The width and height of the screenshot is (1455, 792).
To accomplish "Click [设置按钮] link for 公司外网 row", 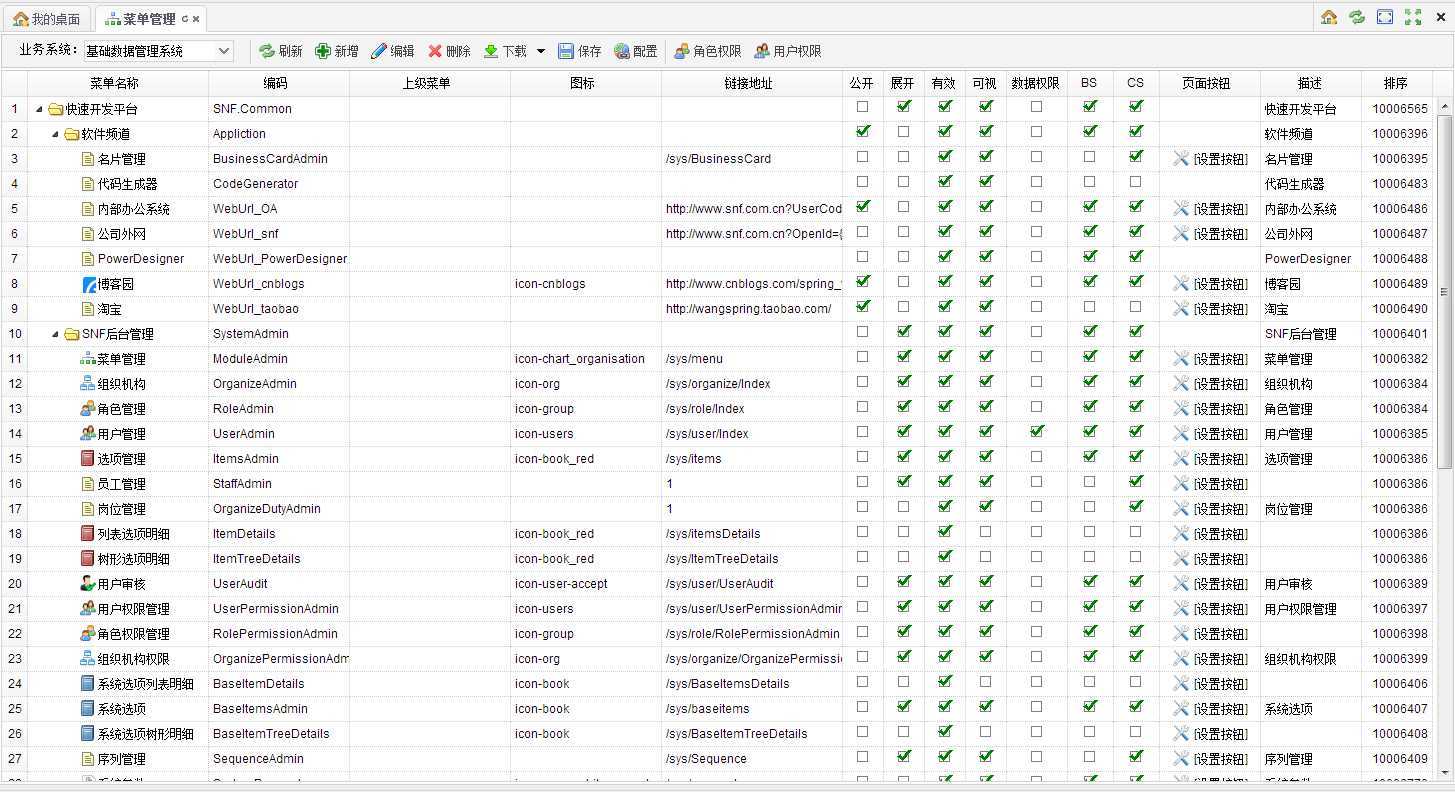I will click(1220, 234).
